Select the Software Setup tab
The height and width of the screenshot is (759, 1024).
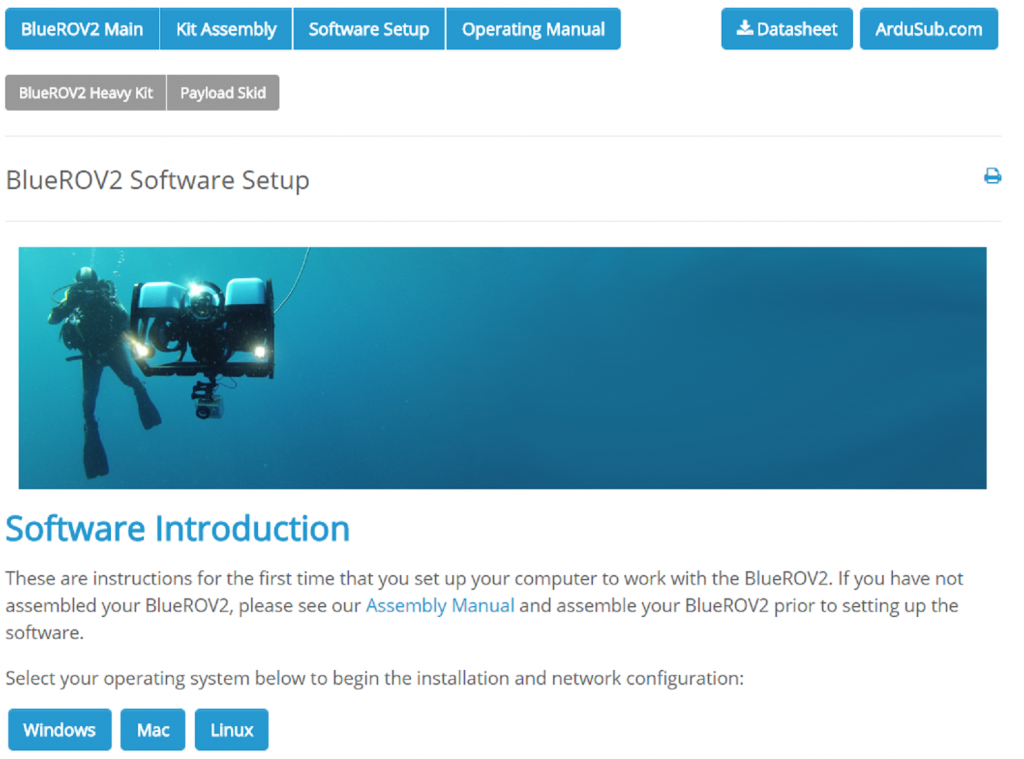[x=368, y=29]
